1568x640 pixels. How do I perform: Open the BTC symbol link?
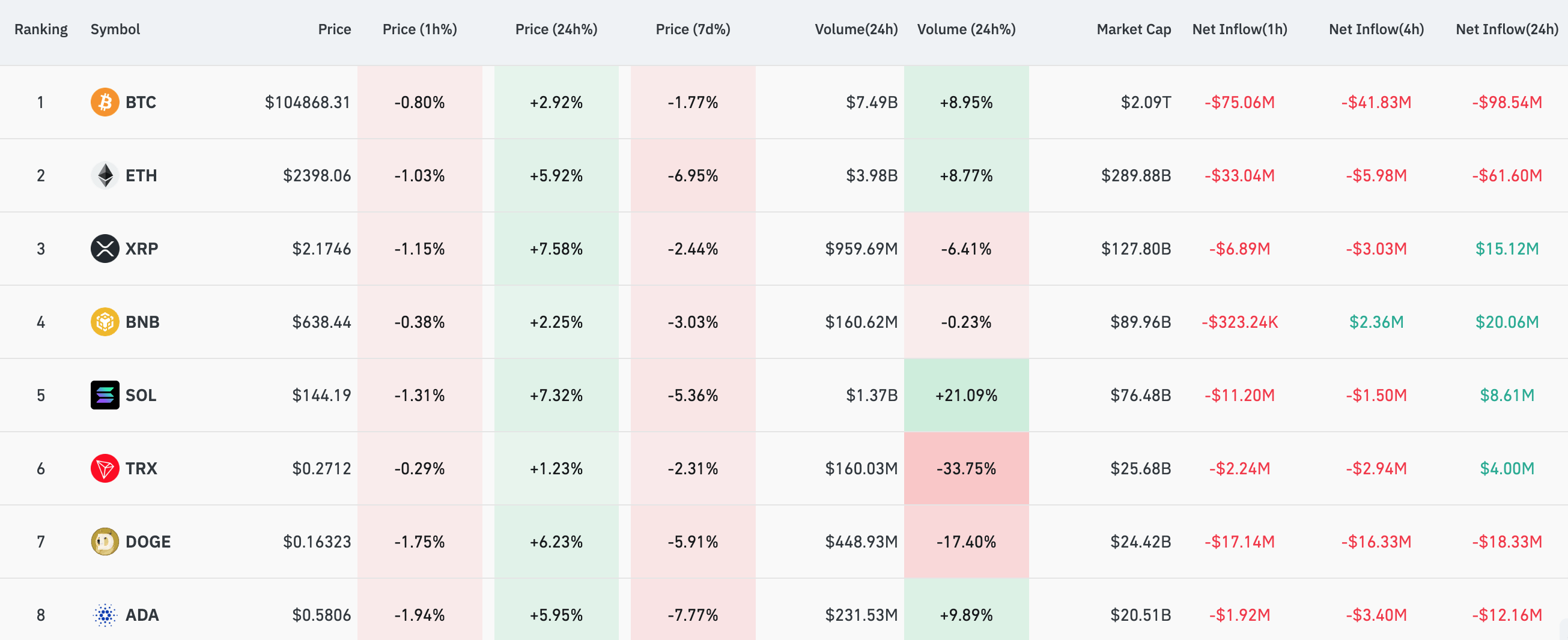(141, 102)
